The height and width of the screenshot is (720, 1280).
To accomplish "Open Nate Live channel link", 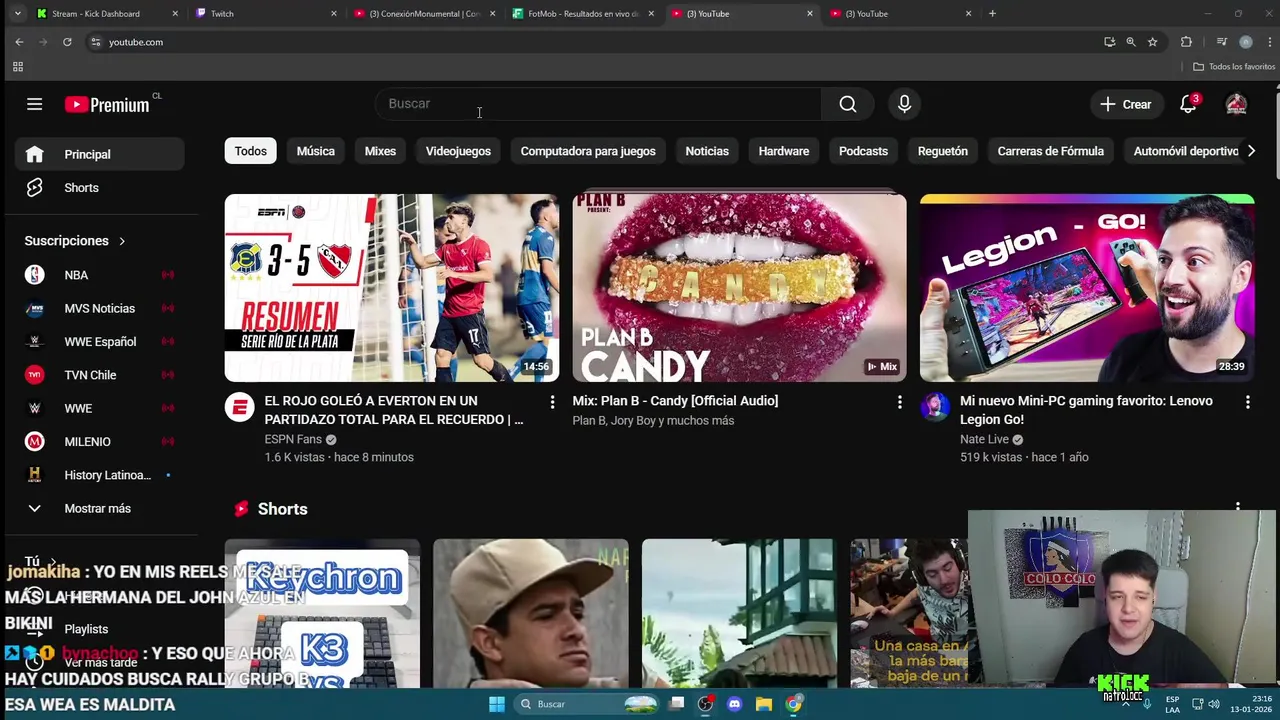I will tap(984, 439).
